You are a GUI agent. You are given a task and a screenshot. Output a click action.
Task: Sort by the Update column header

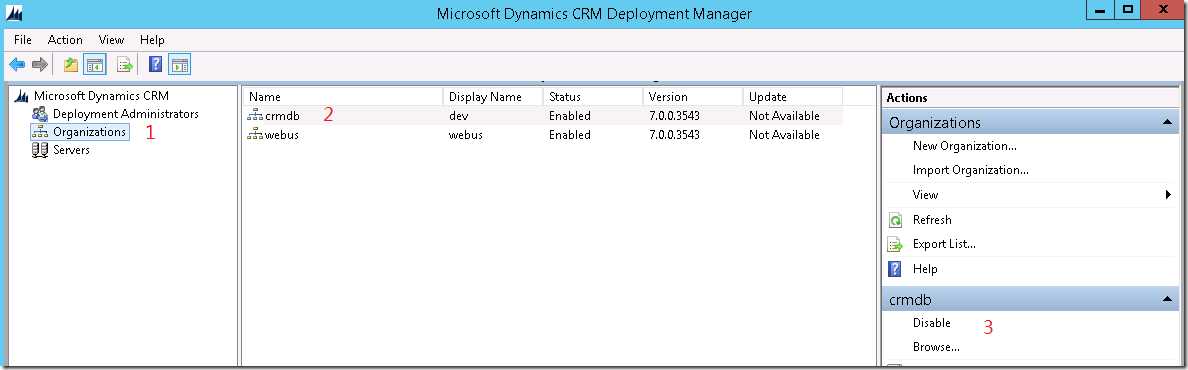tap(793, 97)
